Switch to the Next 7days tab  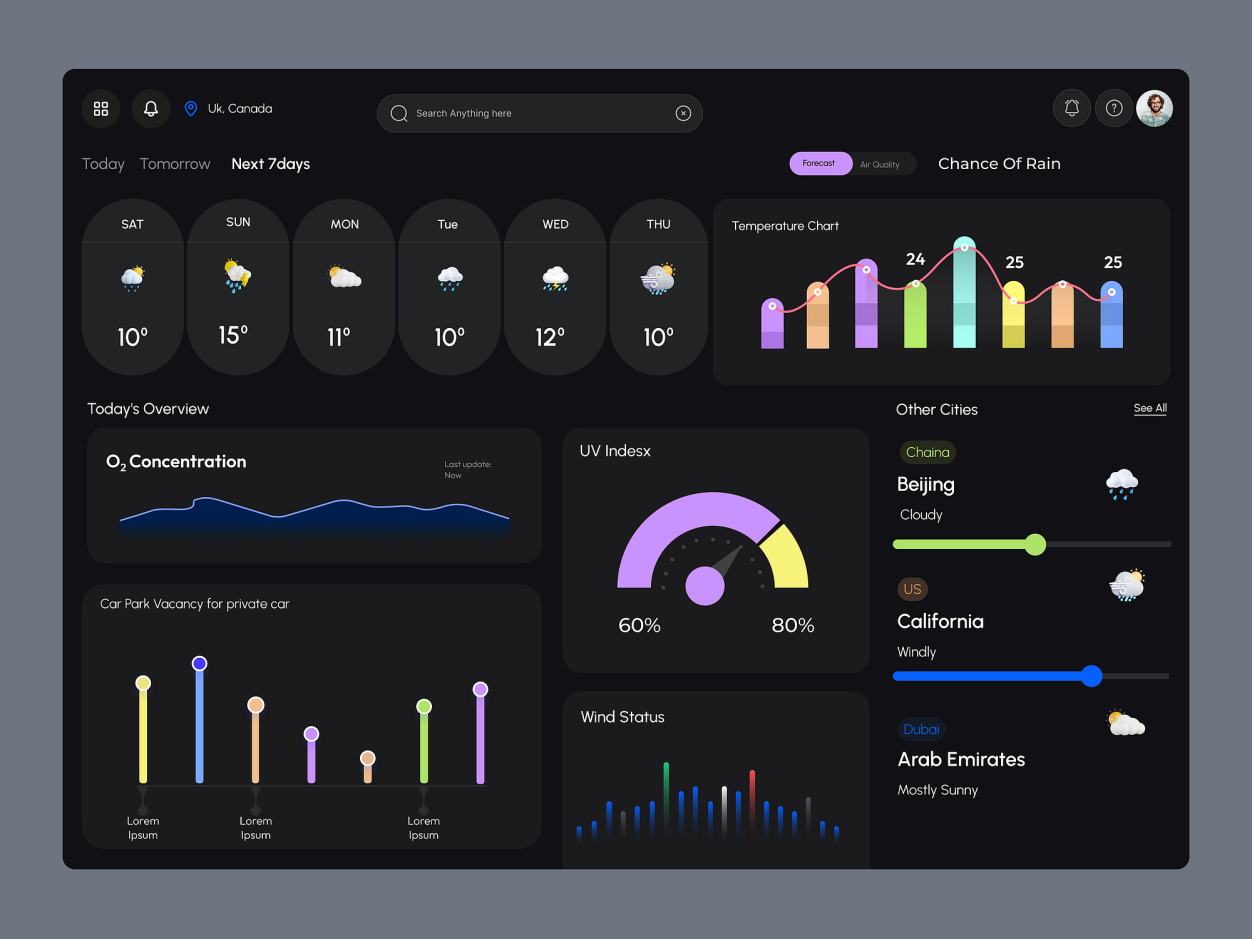tap(270, 164)
